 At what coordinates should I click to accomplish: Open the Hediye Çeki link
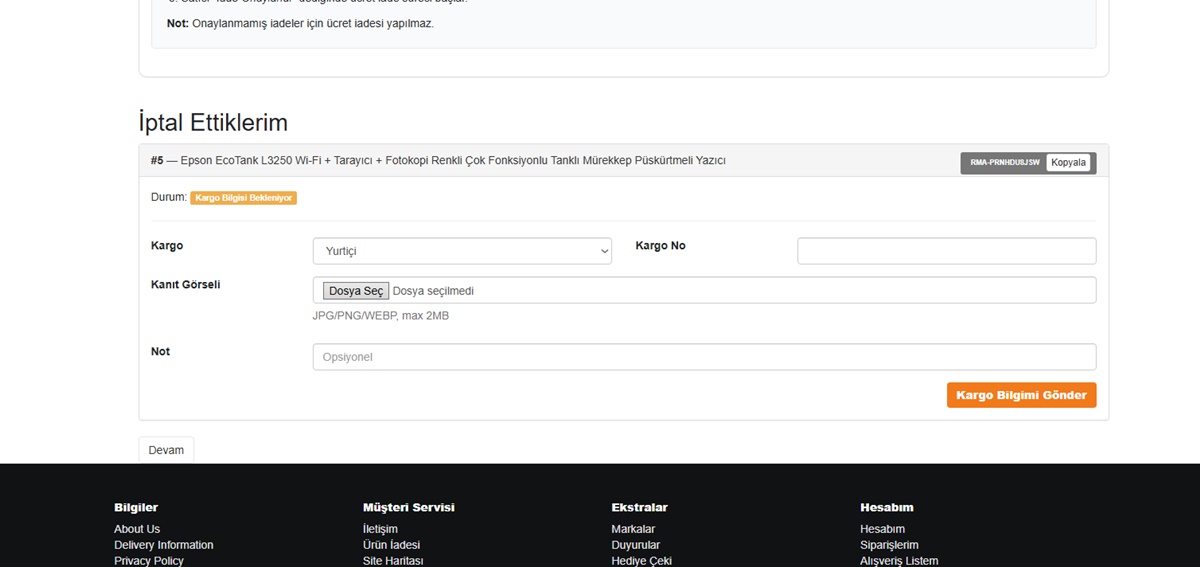click(x=641, y=560)
